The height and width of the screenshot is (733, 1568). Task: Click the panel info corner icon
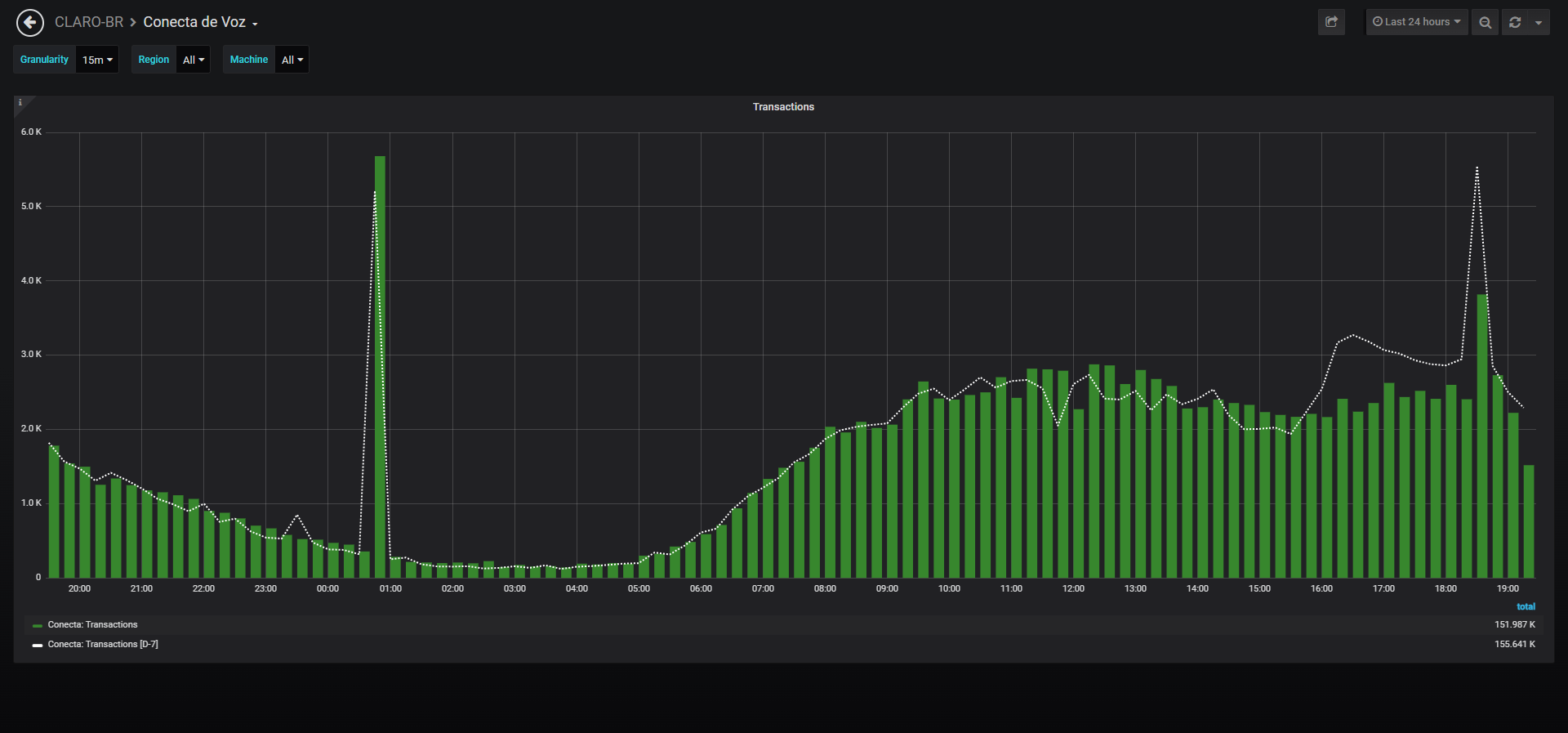20,103
